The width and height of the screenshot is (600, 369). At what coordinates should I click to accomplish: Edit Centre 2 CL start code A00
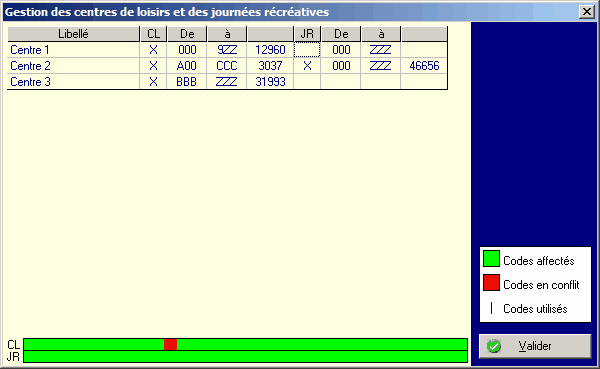pyautogui.click(x=187, y=66)
